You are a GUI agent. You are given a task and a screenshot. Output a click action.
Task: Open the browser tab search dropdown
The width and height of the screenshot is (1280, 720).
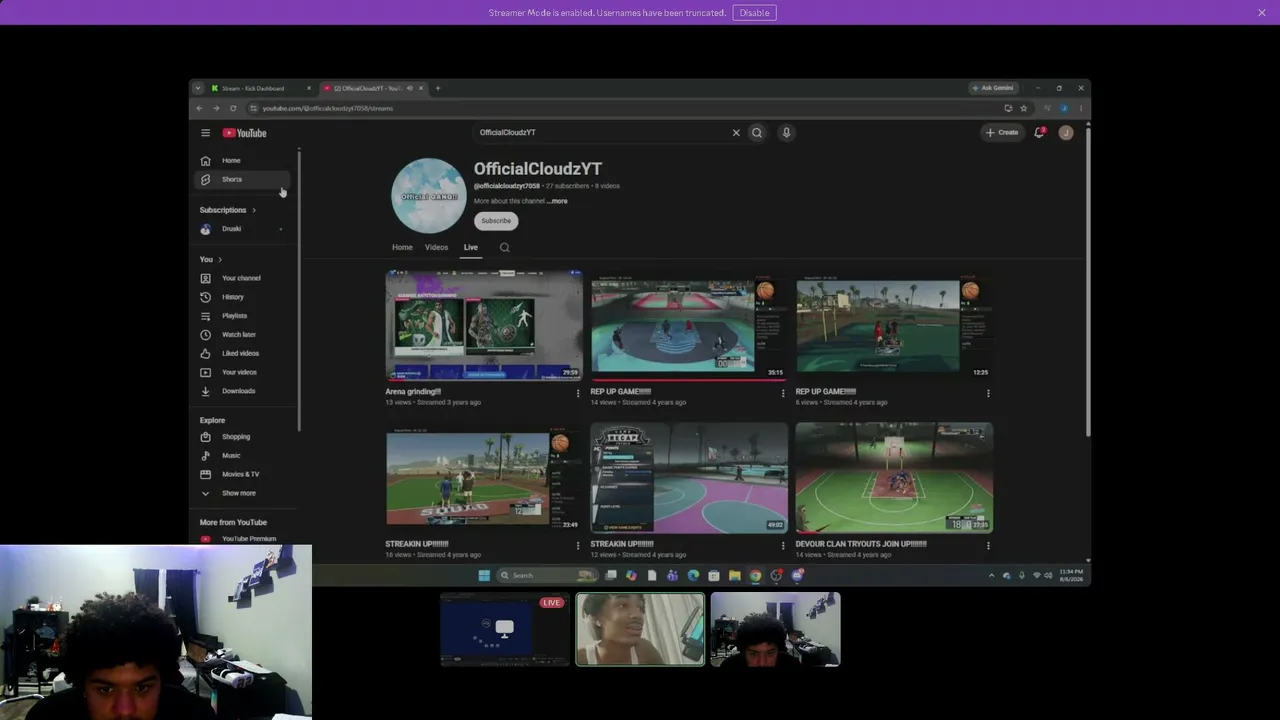pos(198,88)
